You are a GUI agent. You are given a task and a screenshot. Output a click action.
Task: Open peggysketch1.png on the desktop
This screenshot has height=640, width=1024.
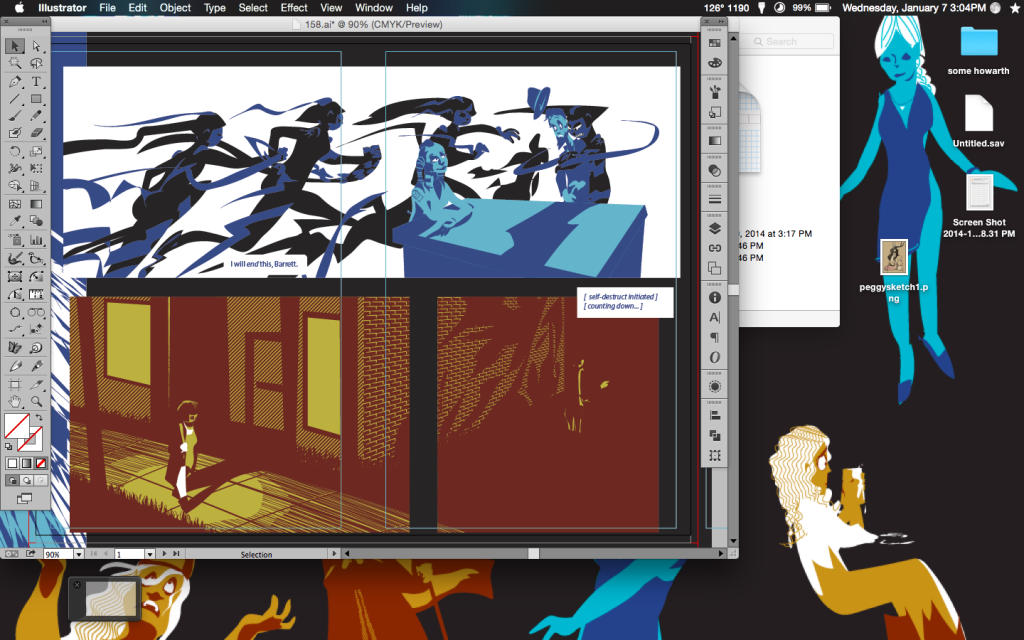(892, 256)
